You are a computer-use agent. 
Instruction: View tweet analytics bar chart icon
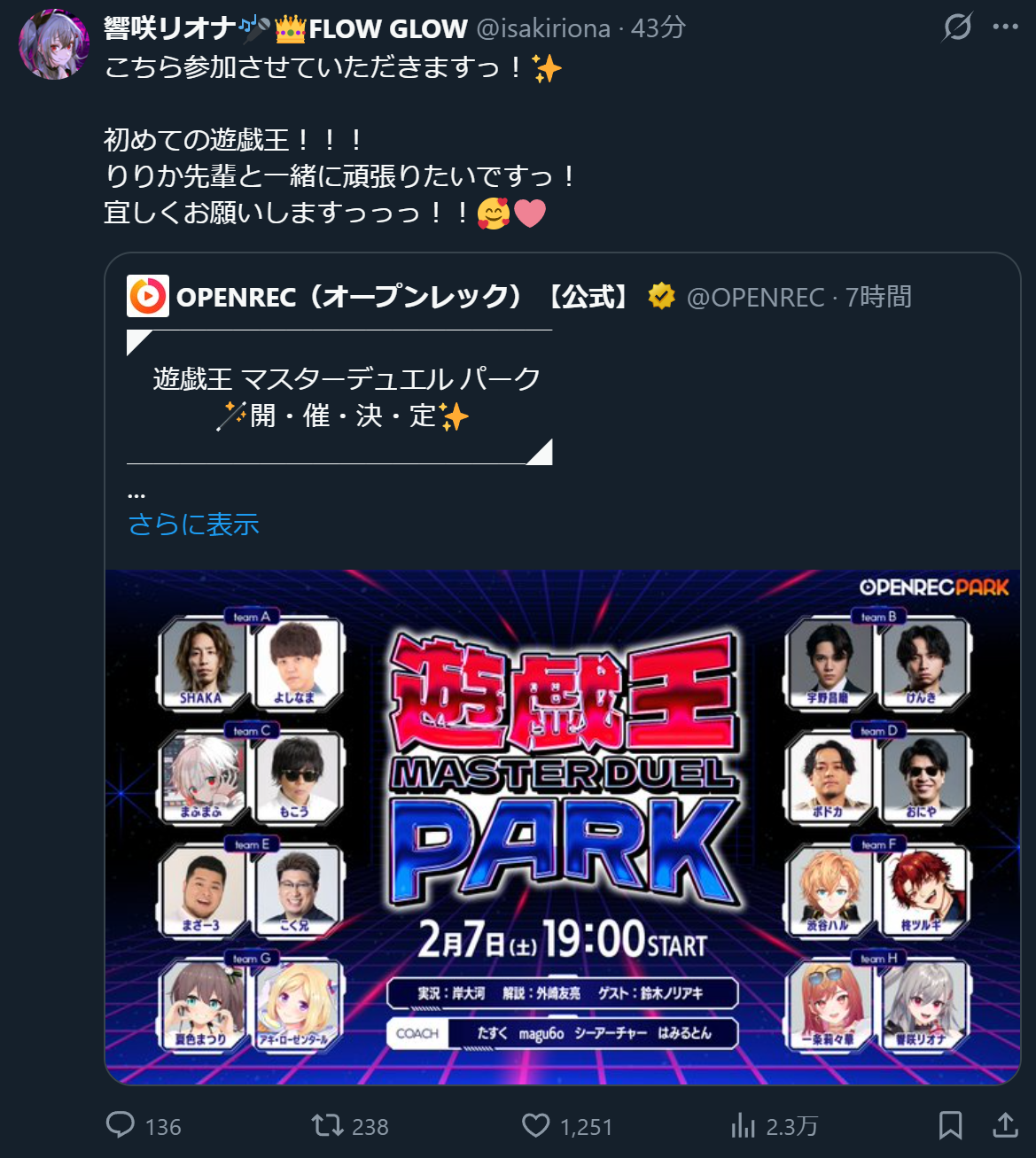tap(743, 1125)
